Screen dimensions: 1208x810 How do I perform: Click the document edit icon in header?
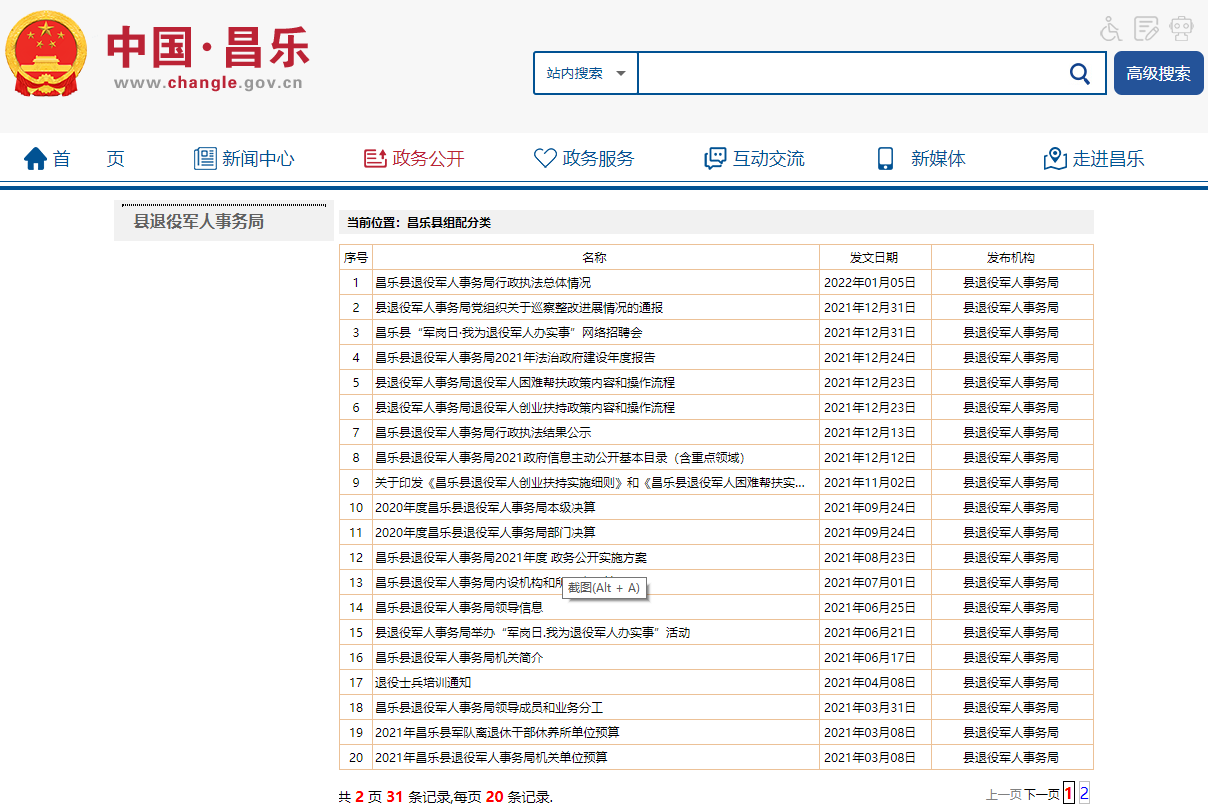pos(1146,29)
